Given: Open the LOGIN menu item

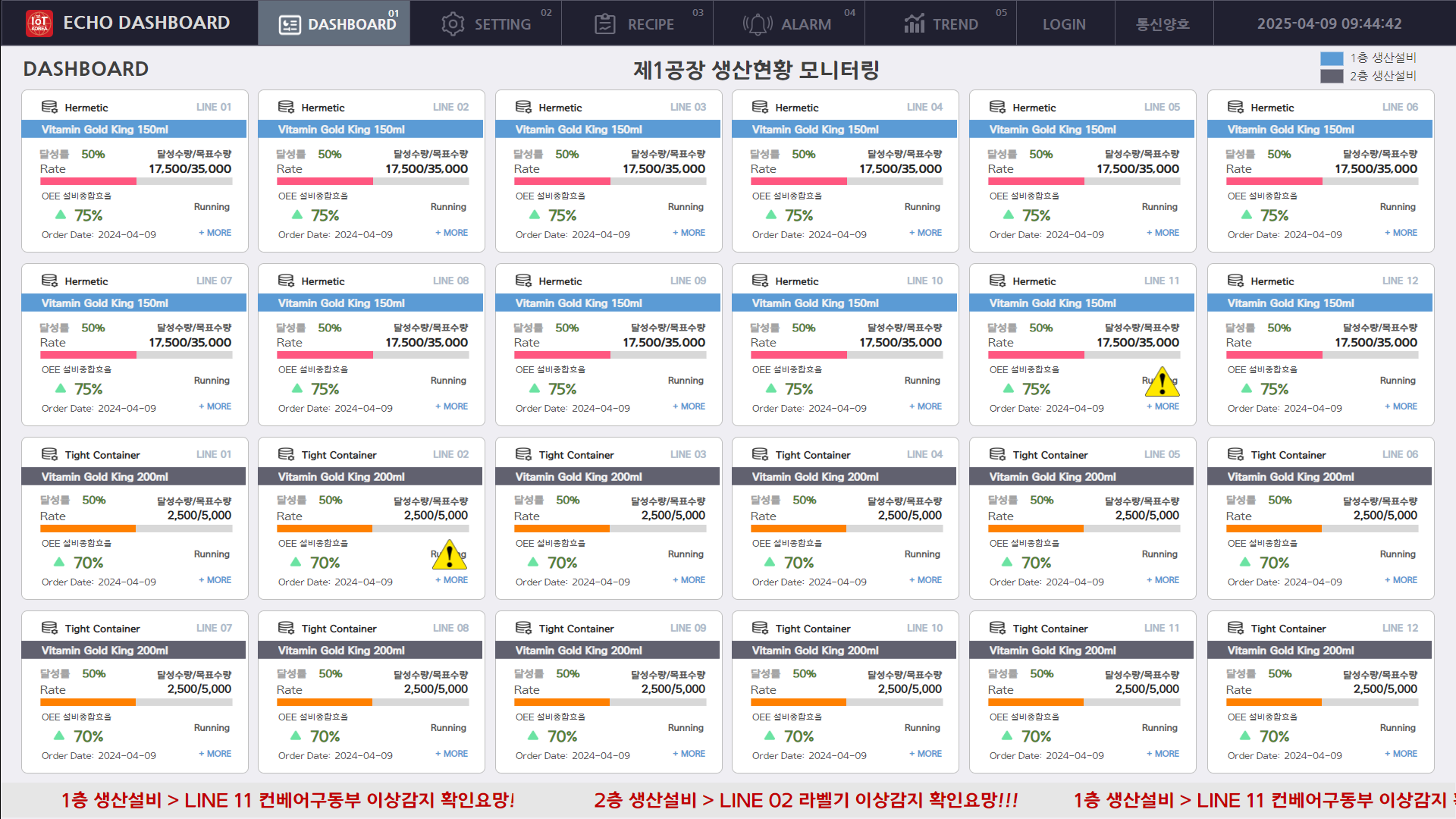Looking at the screenshot, I should [1064, 24].
